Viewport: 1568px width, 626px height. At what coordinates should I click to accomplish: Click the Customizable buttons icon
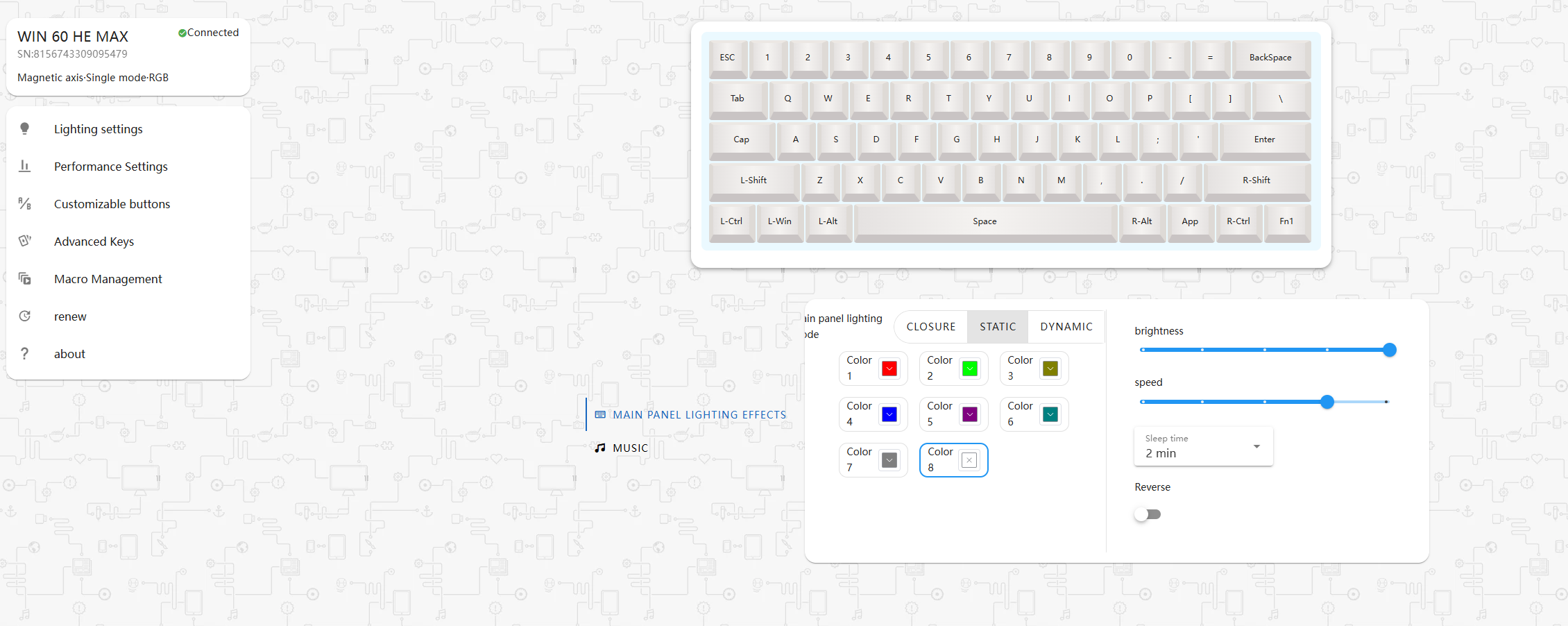pyautogui.click(x=25, y=203)
